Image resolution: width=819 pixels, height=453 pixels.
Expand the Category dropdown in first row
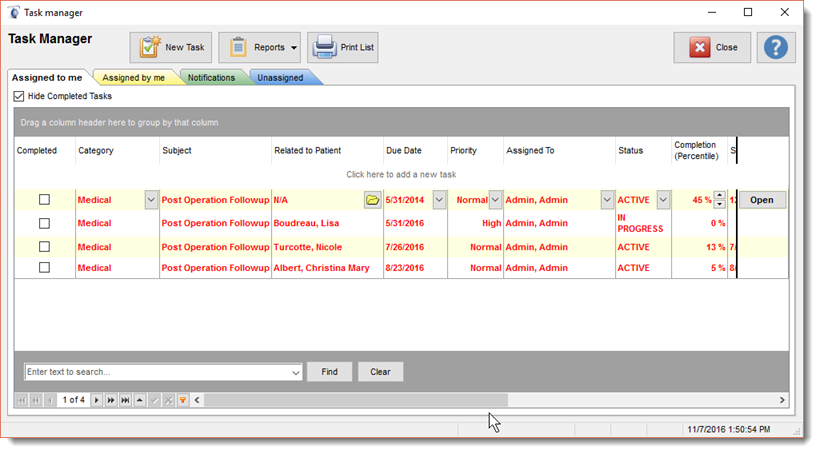point(151,200)
